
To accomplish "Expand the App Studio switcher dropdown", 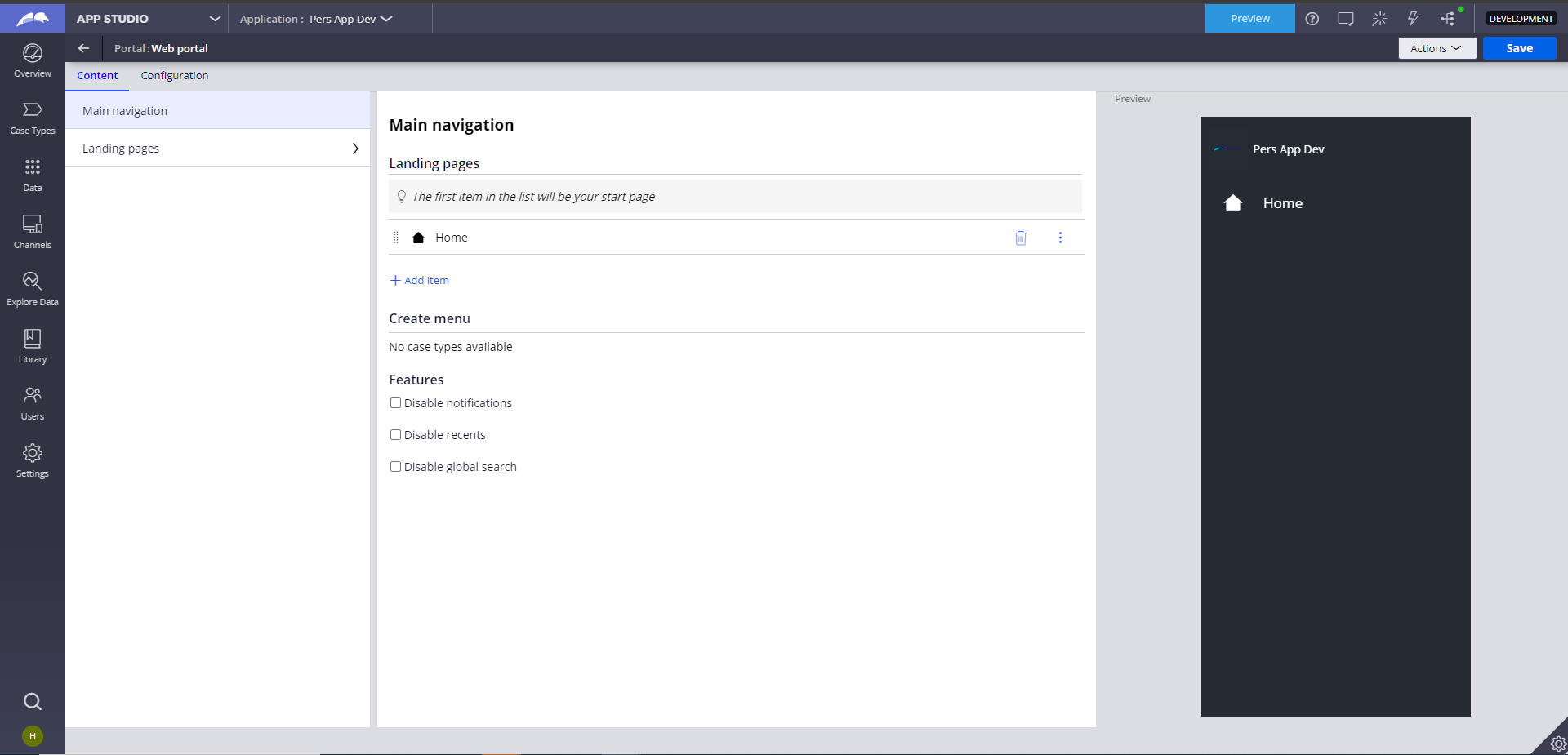I will 214,19.
